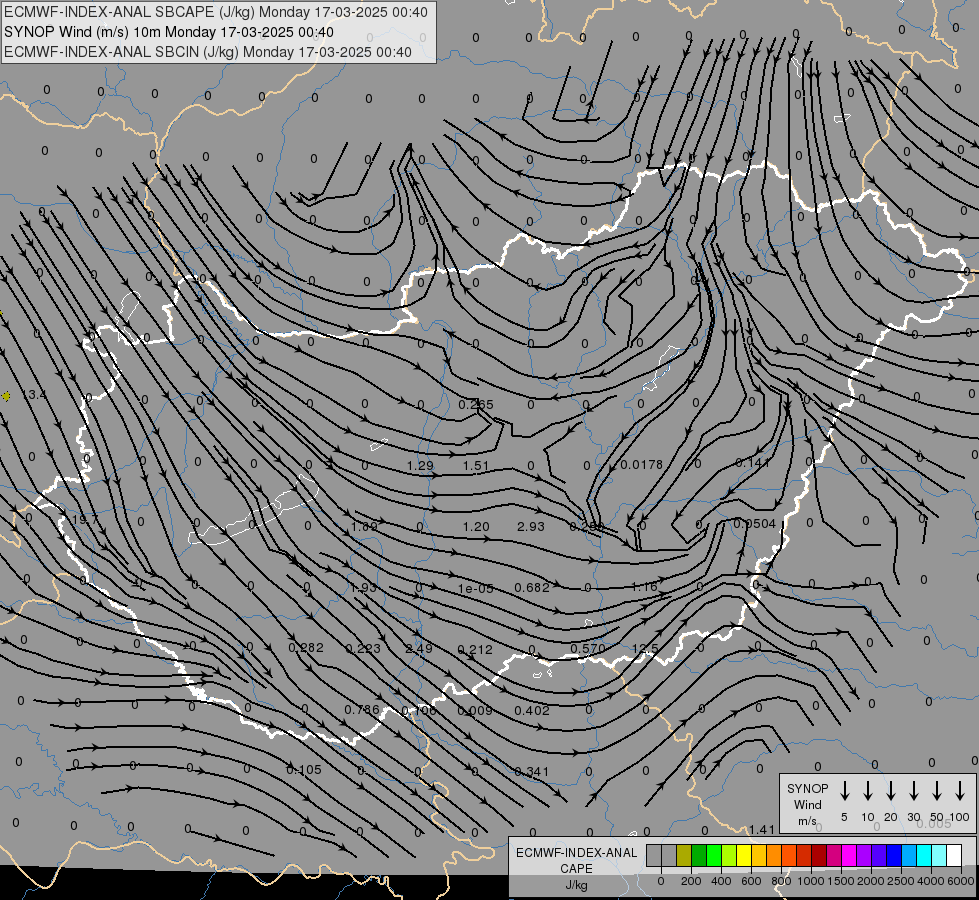Click the 19.7 value on the map
This screenshot has height=900, width=979.
[x=85, y=520]
